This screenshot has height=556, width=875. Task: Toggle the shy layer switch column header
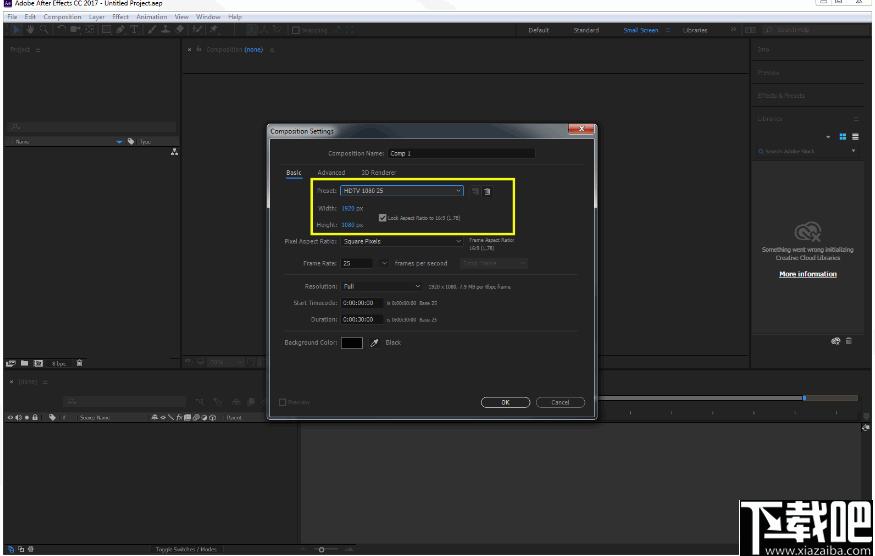click(x=155, y=418)
